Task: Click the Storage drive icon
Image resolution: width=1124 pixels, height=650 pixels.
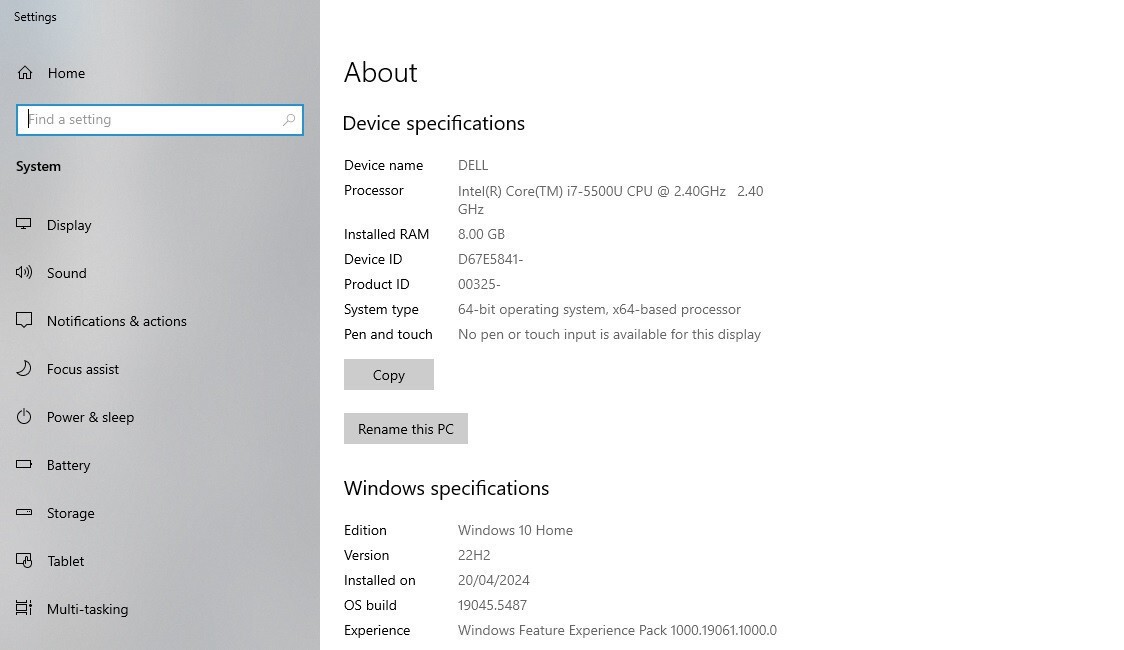Action: [x=24, y=512]
